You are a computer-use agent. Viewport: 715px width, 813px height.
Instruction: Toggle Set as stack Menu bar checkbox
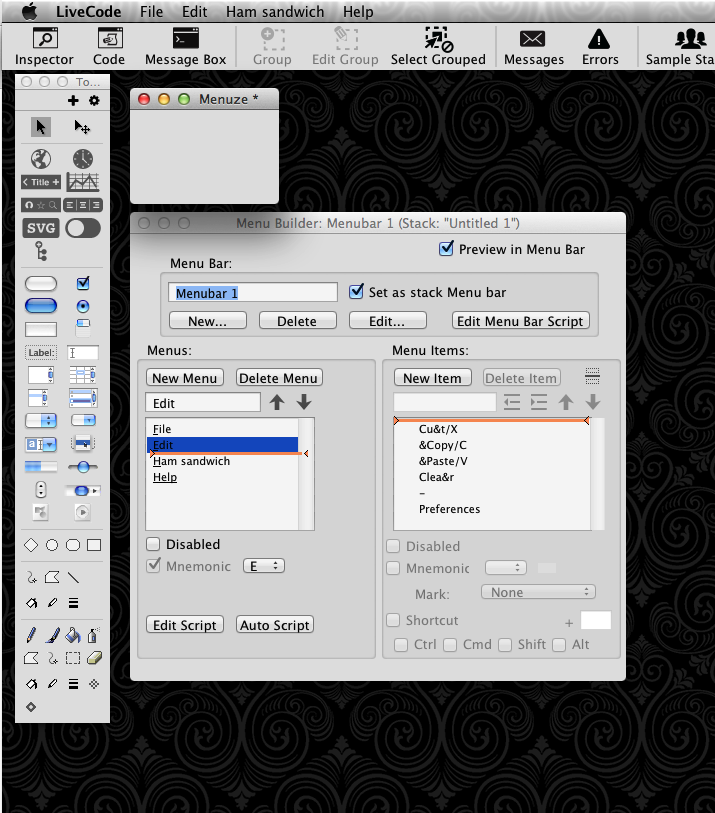point(356,292)
